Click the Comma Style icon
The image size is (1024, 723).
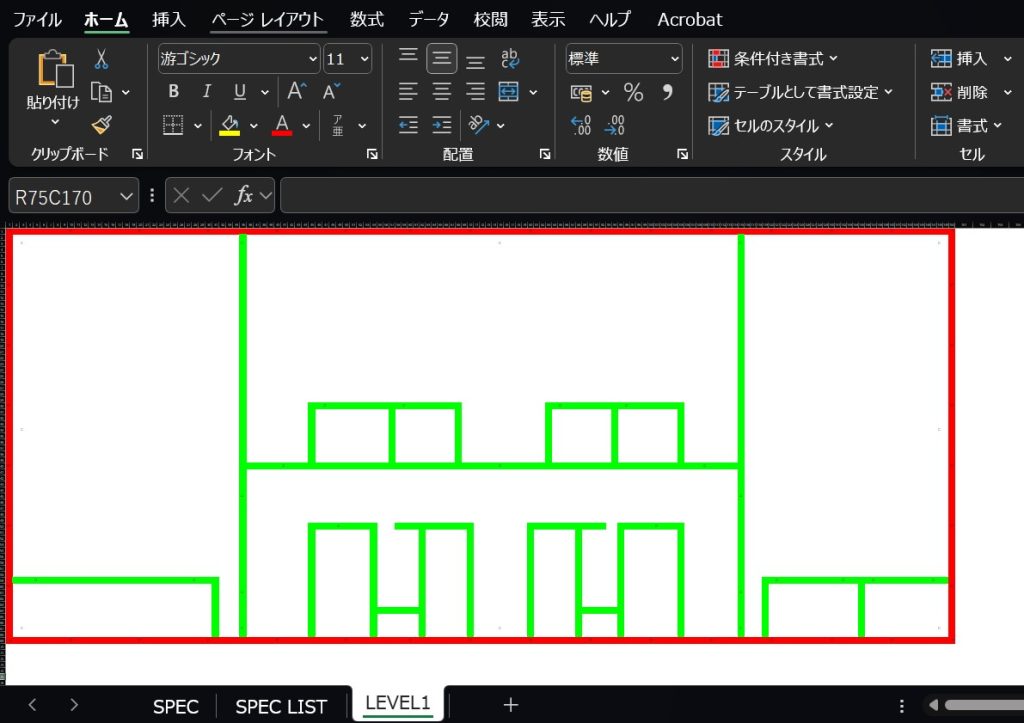[668, 93]
